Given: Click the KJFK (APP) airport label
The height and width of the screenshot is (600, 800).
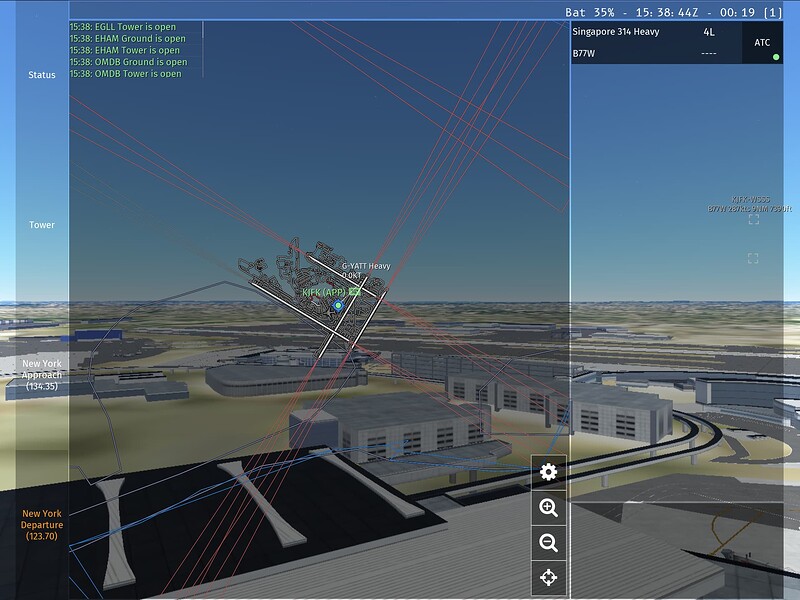Looking at the screenshot, I should 324,292.
